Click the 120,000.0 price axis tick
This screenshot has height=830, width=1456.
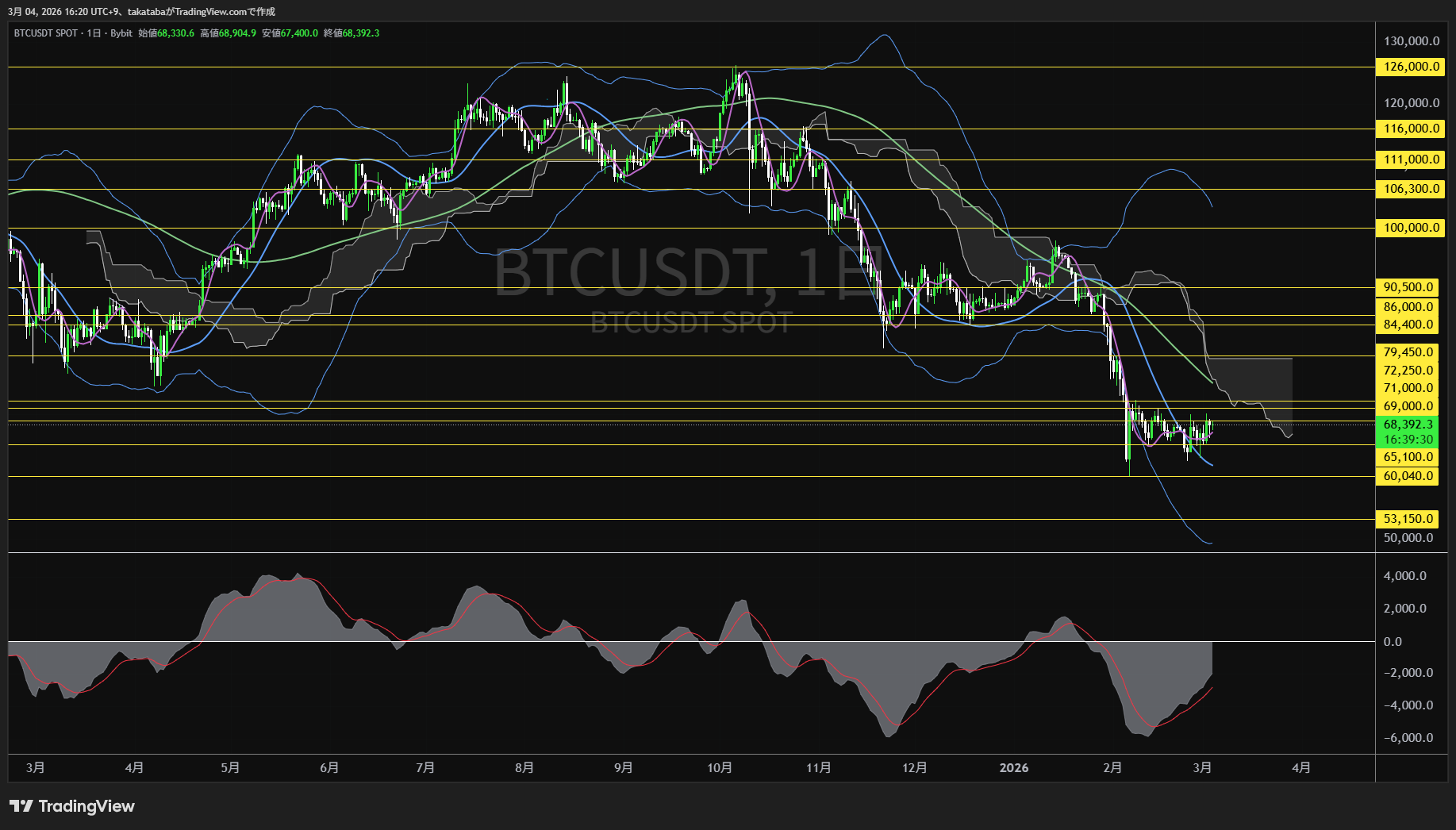(1412, 103)
